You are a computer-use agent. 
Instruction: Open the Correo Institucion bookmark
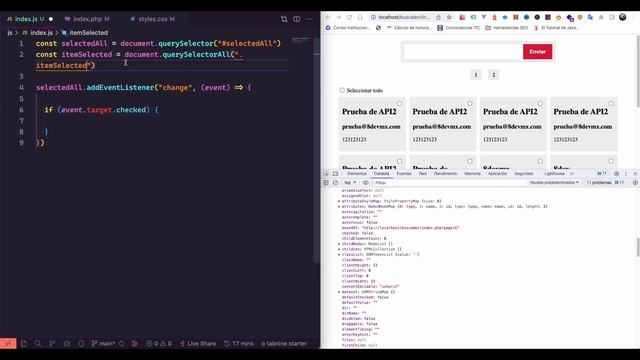[347, 28]
